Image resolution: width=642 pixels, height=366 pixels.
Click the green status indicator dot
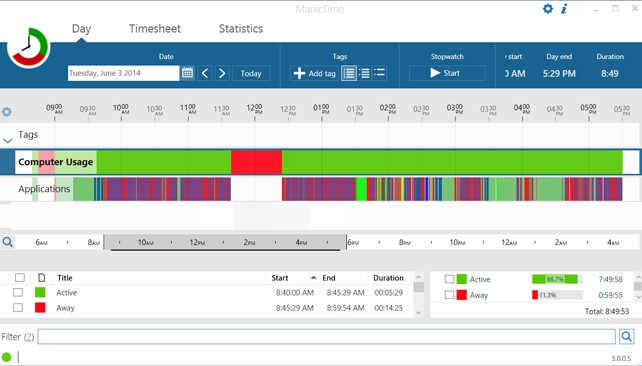6,357
